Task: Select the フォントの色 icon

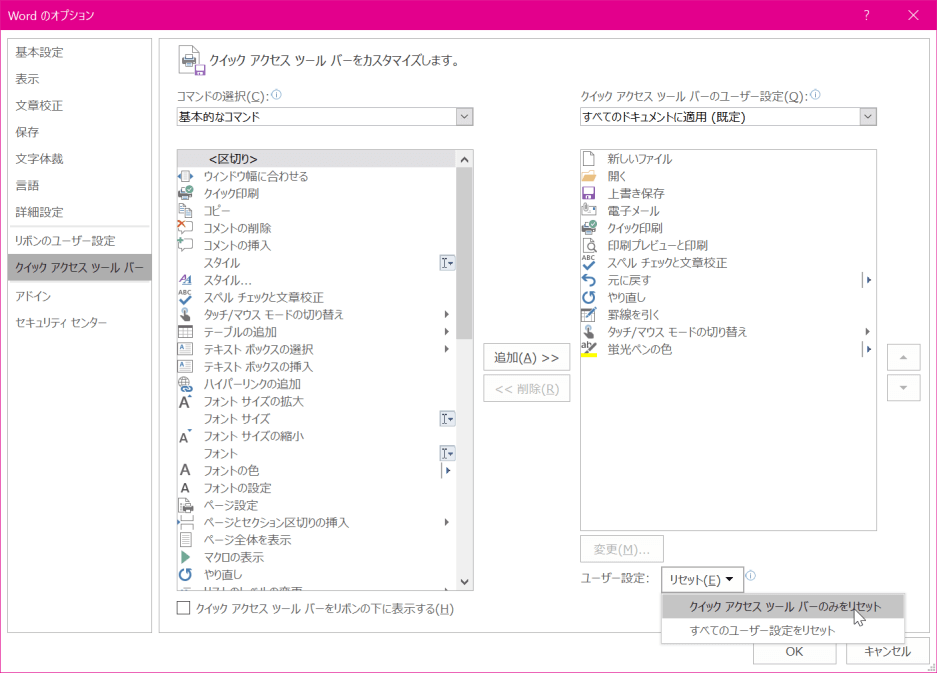Action: [185, 470]
